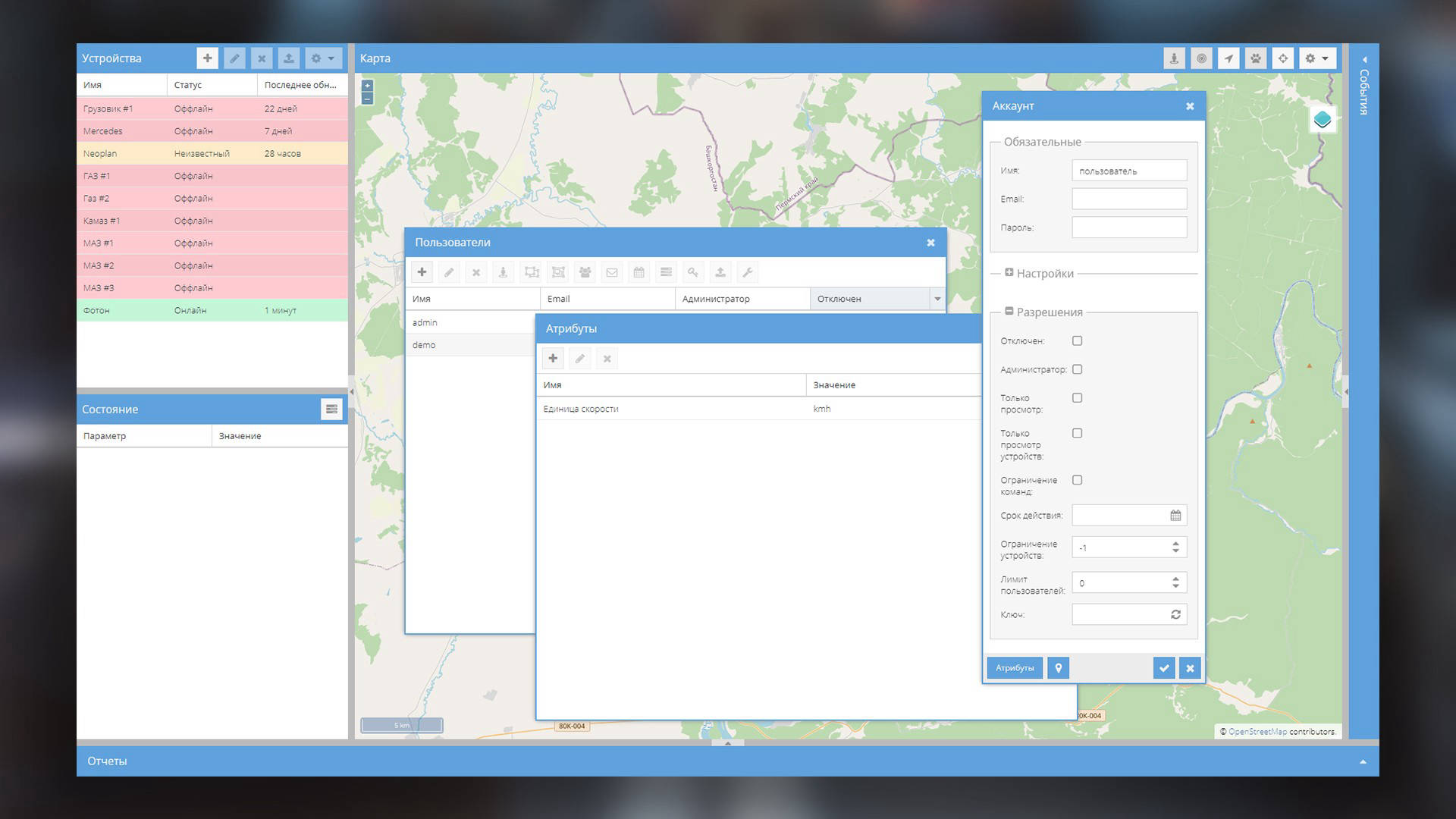Enable the Администратор checkbox
The image size is (1456, 819).
click(x=1076, y=369)
